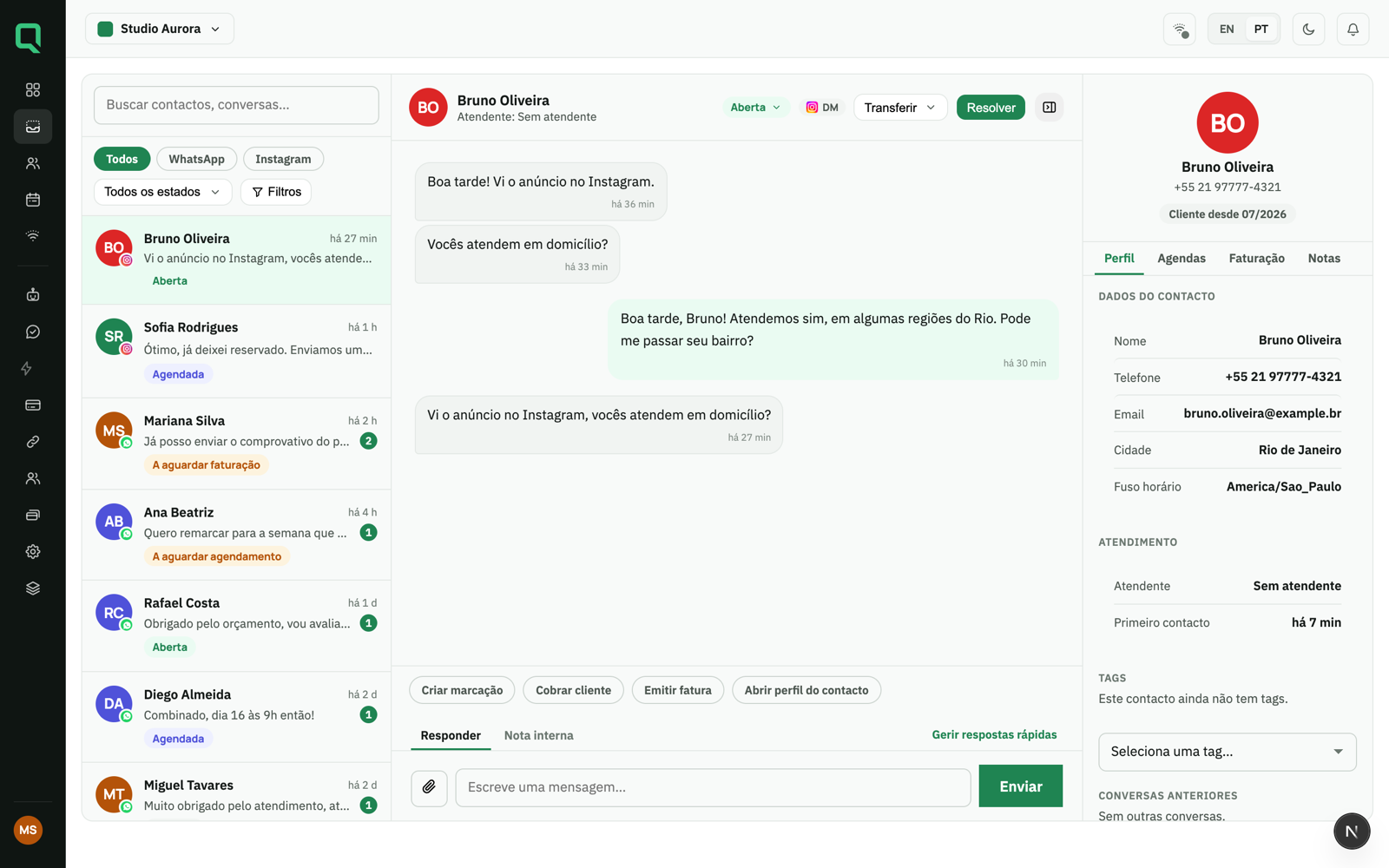Click the MS user avatar in sidebar
This screenshot has height=868, width=1389.
(x=28, y=830)
